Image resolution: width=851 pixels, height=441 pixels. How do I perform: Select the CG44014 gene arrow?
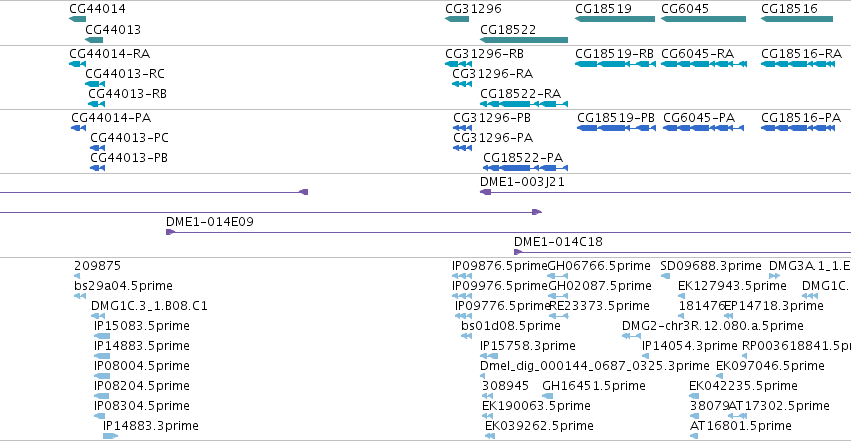pos(78,19)
